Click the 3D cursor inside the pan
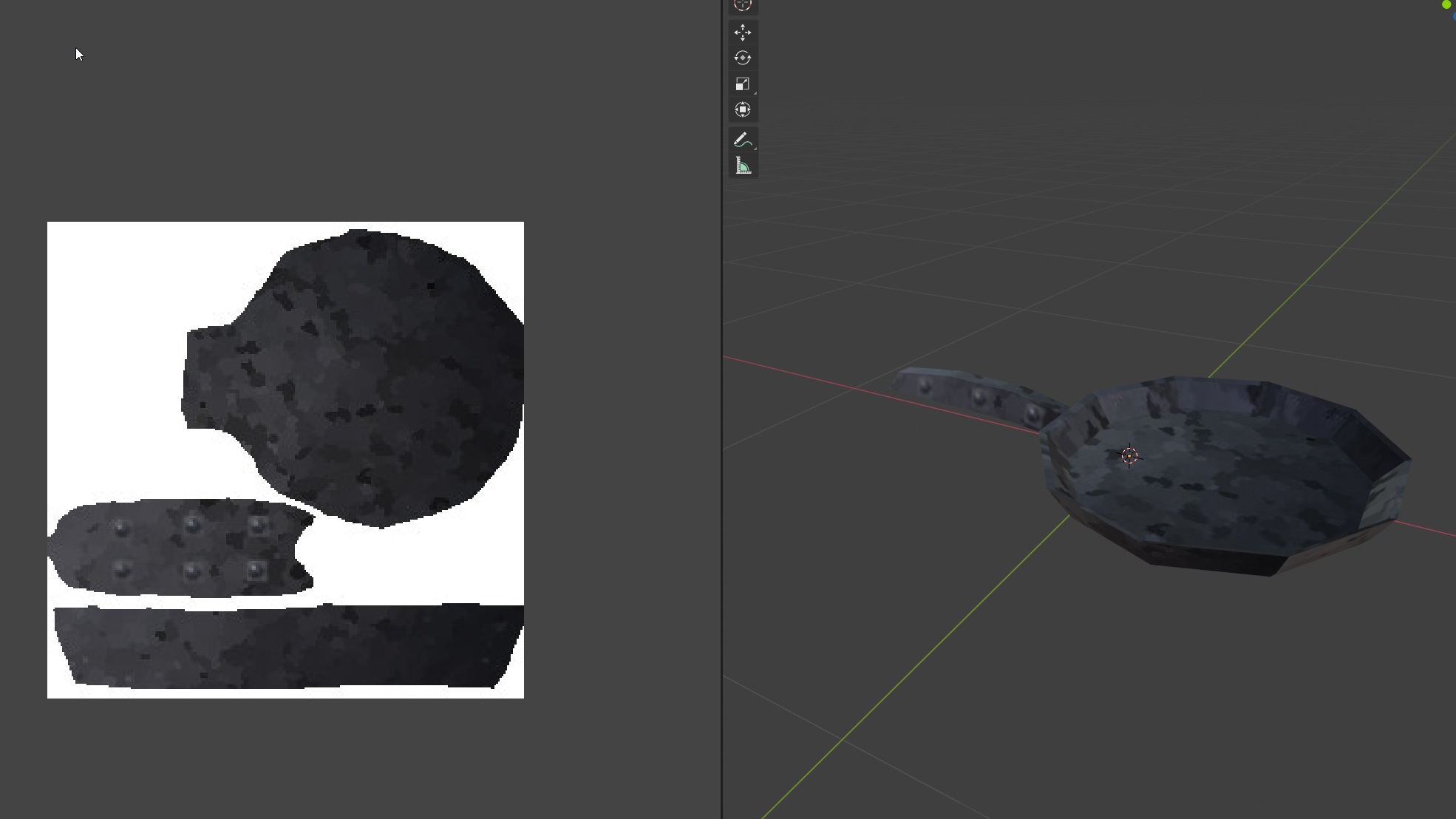The image size is (1456, 819). [1129, 456]
